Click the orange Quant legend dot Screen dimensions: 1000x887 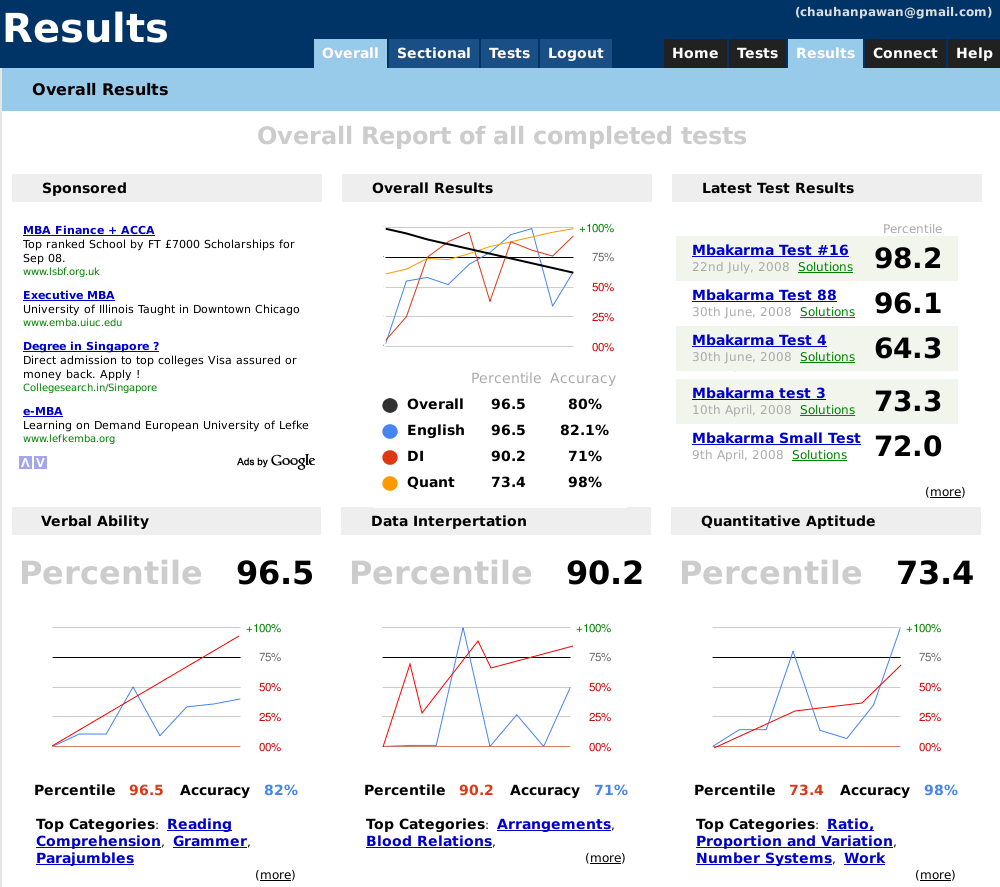click(x=390, y=483)
